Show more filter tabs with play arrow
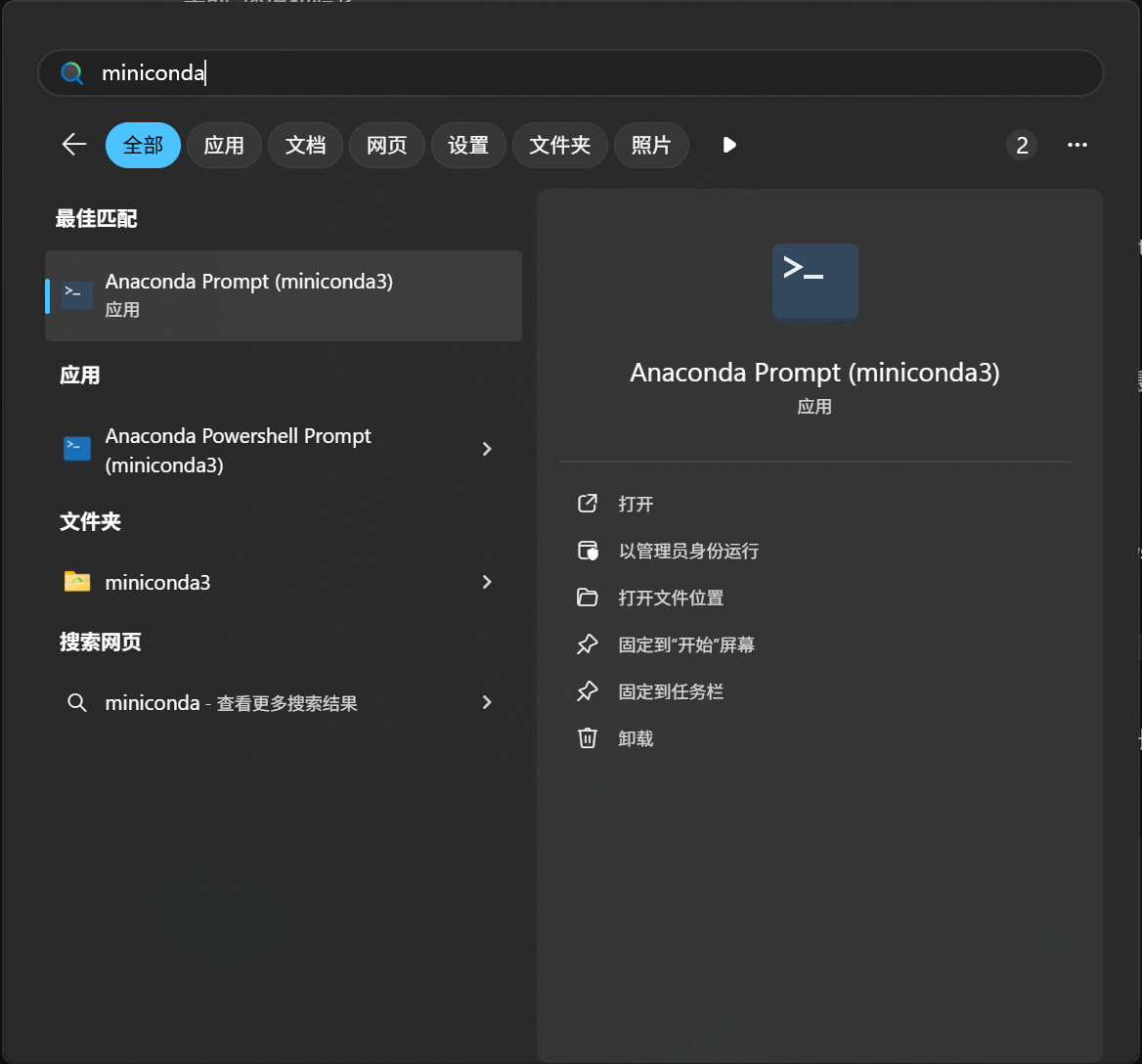The height and width of the screenshot is (1064, 1142). click(728, 145)
